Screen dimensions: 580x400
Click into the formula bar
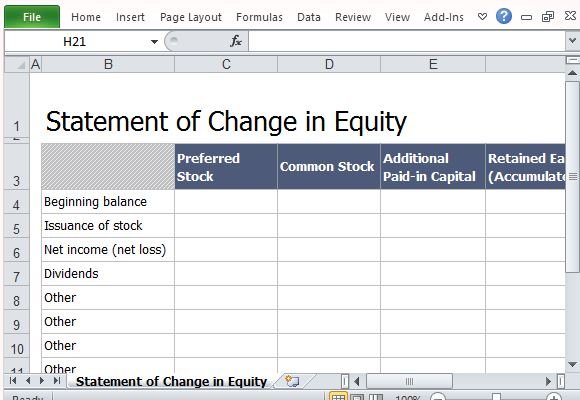point(406,41)
